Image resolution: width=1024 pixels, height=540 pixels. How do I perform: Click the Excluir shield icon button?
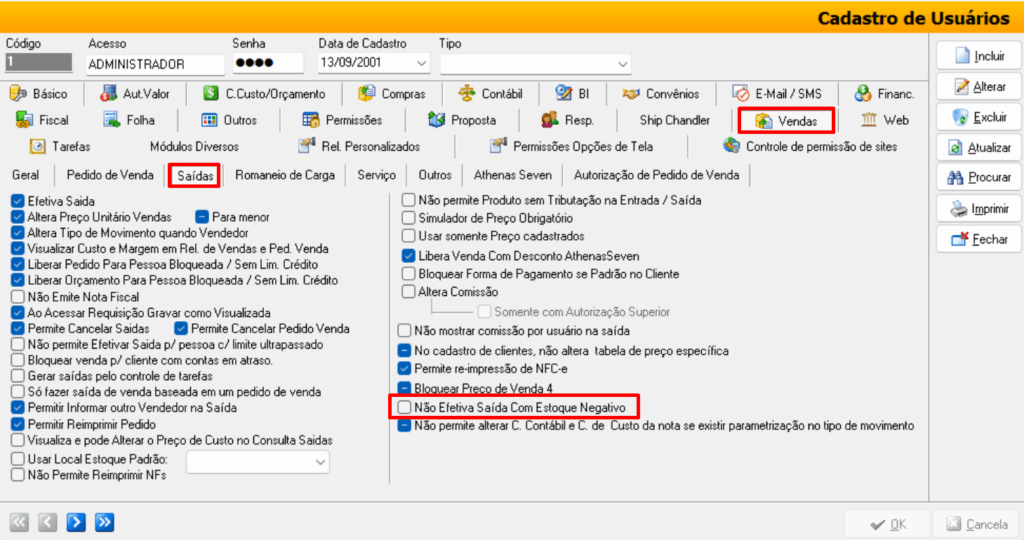coord(961,117)
